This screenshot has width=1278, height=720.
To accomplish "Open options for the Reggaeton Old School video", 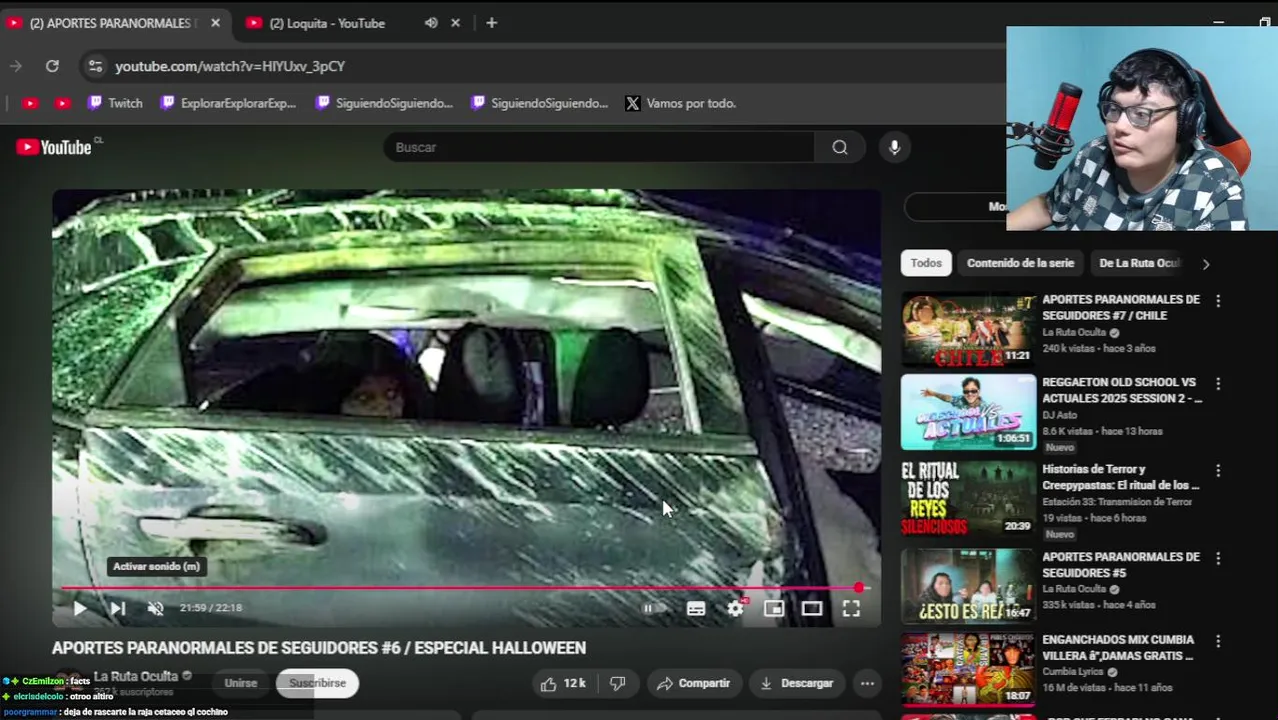I will click(1218, 383).
